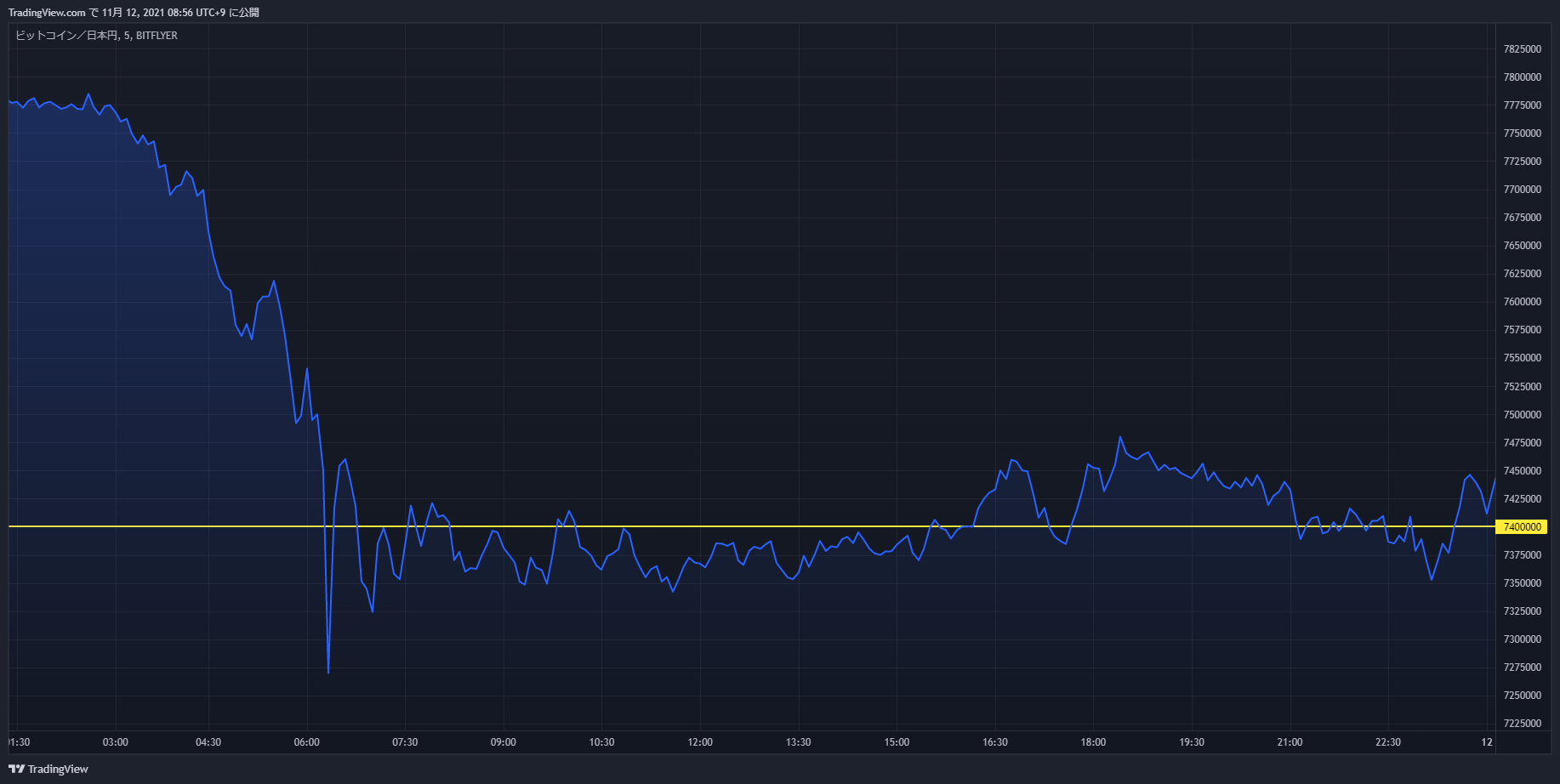Screen dimensions: 1560x784
Task: Click the 10:30 time axis label
Action: (x=601, y=742)
